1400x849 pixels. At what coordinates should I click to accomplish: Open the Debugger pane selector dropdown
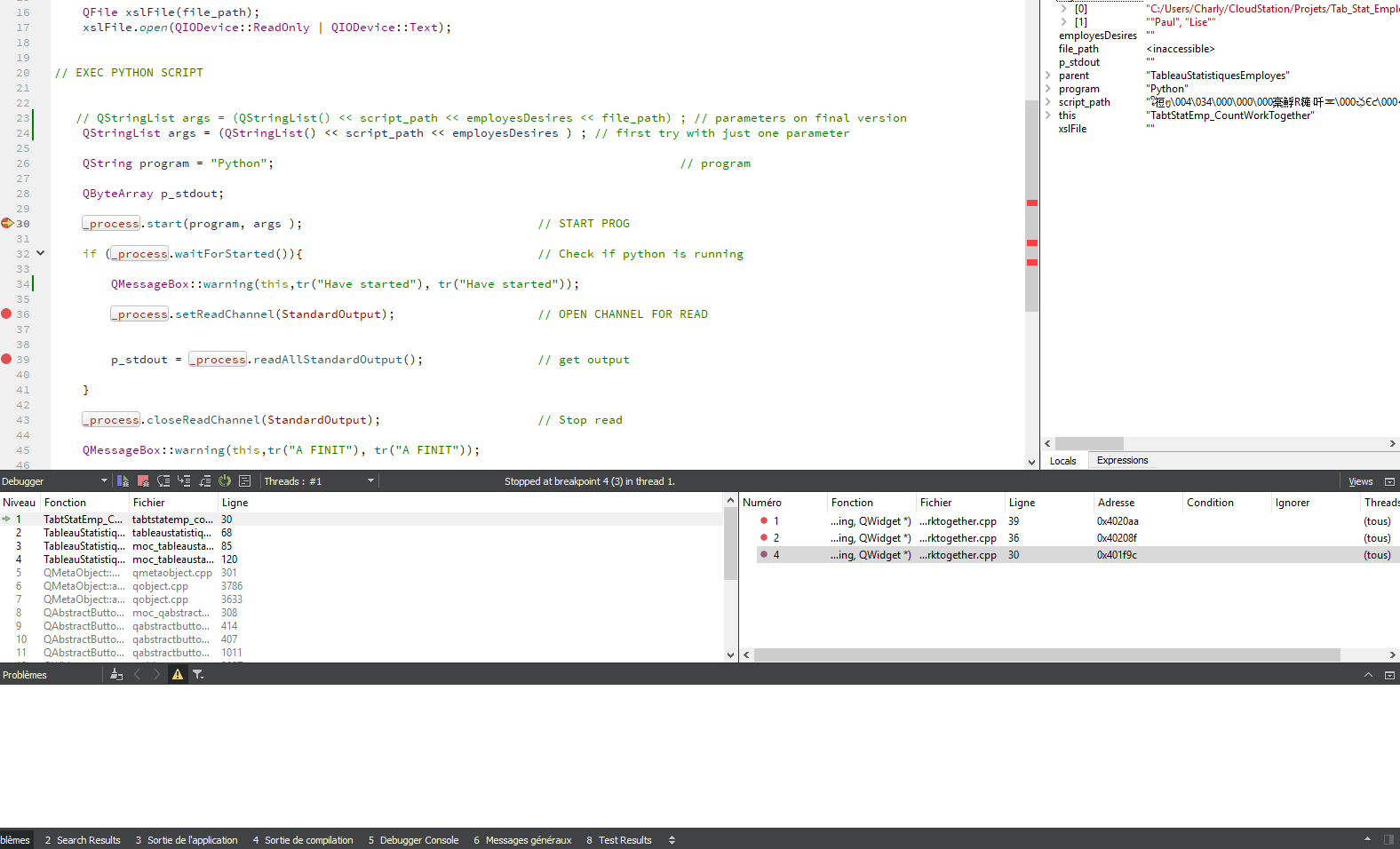(55, 481)
